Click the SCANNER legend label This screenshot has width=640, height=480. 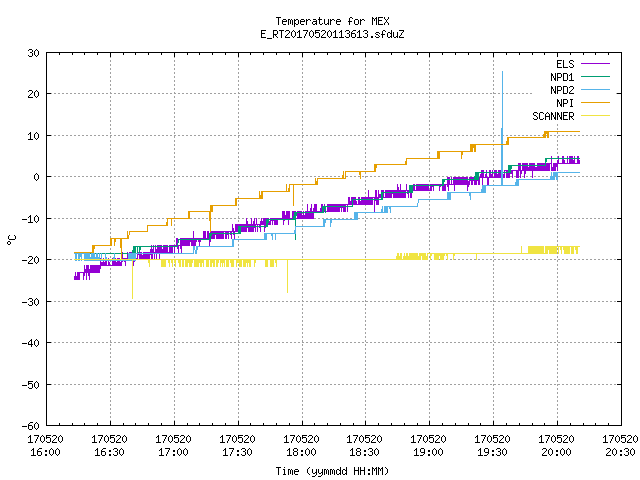coord(553,116)
